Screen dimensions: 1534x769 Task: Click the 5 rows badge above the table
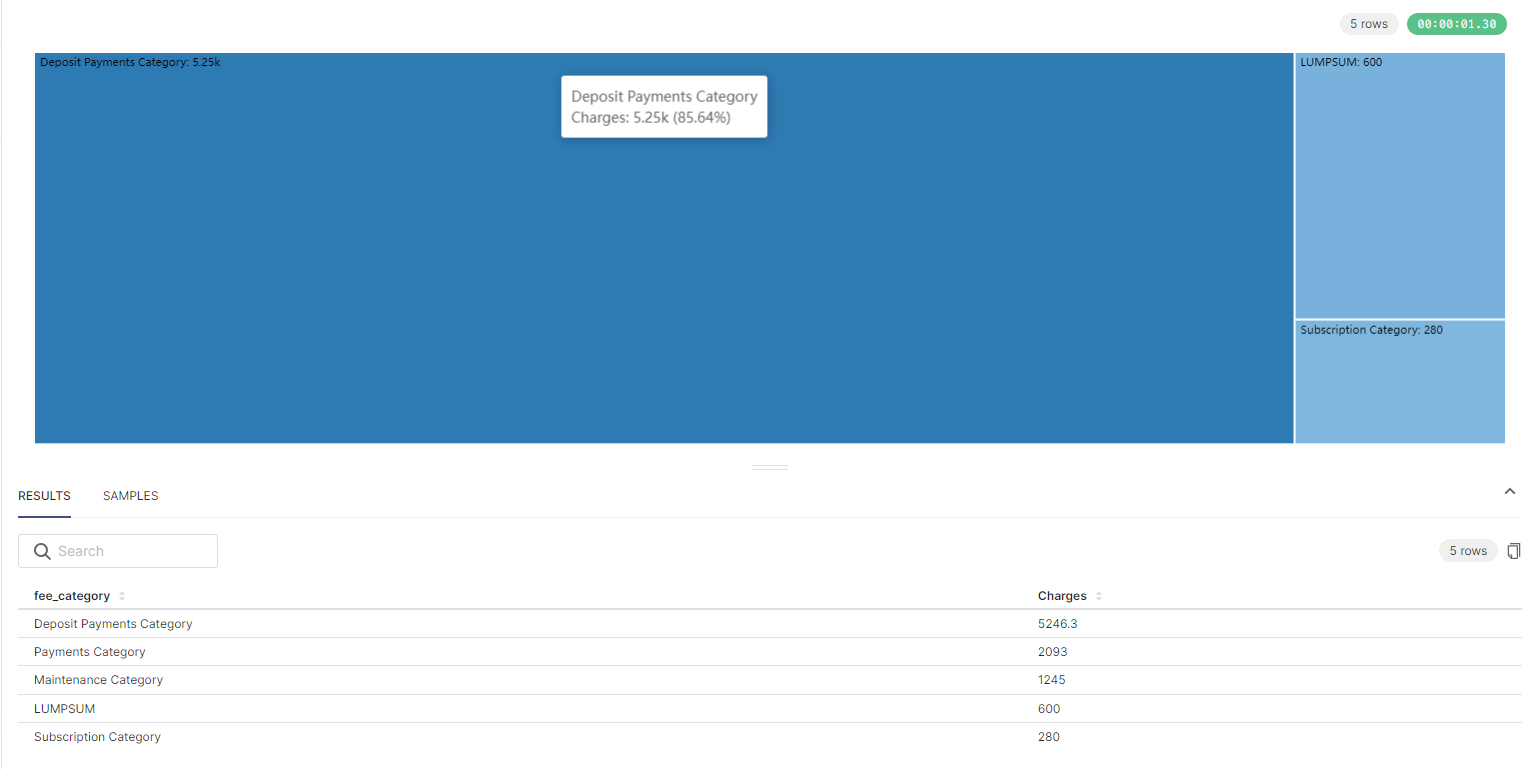1468,550
